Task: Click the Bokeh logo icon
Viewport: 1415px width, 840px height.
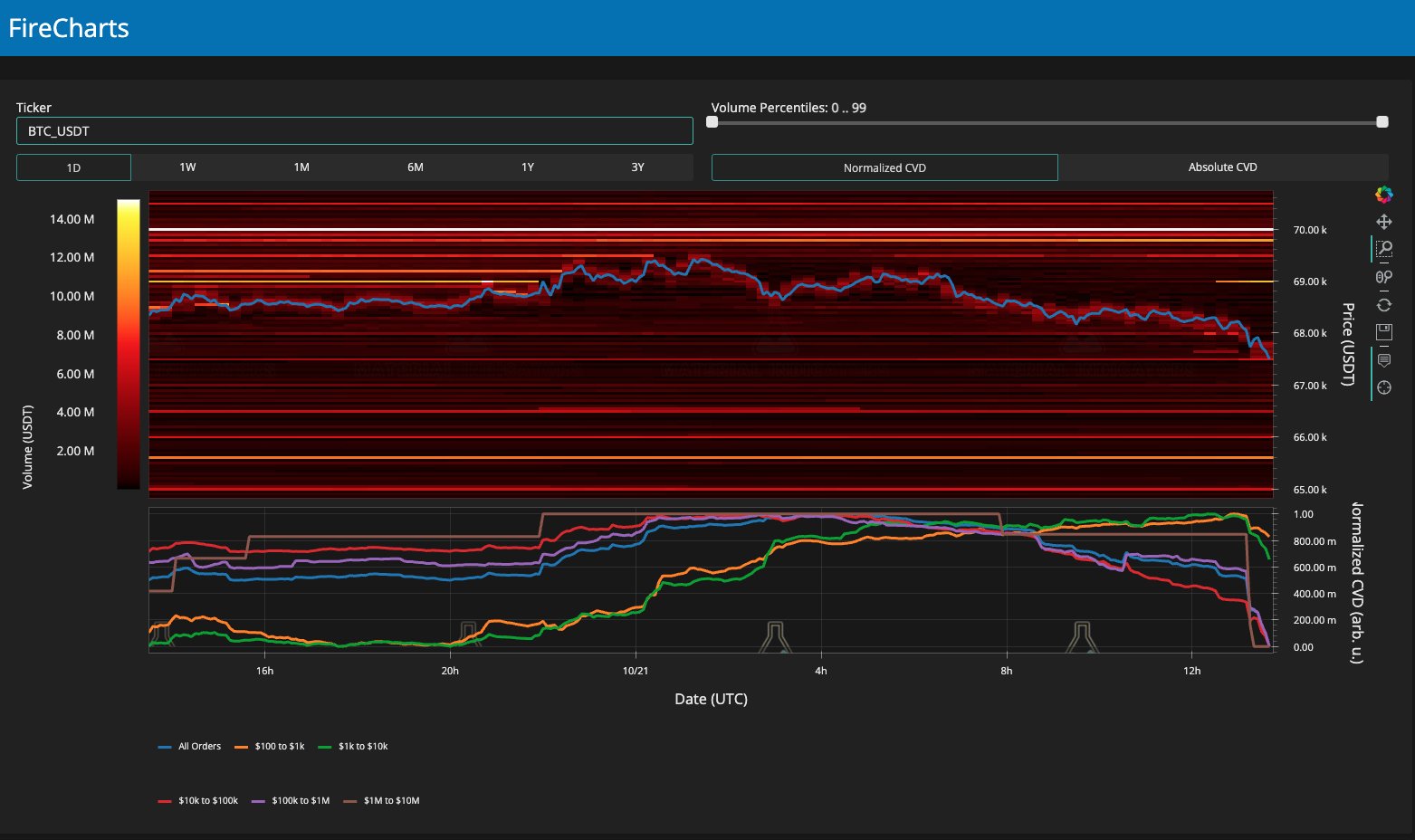Action: click(1383, 194)
